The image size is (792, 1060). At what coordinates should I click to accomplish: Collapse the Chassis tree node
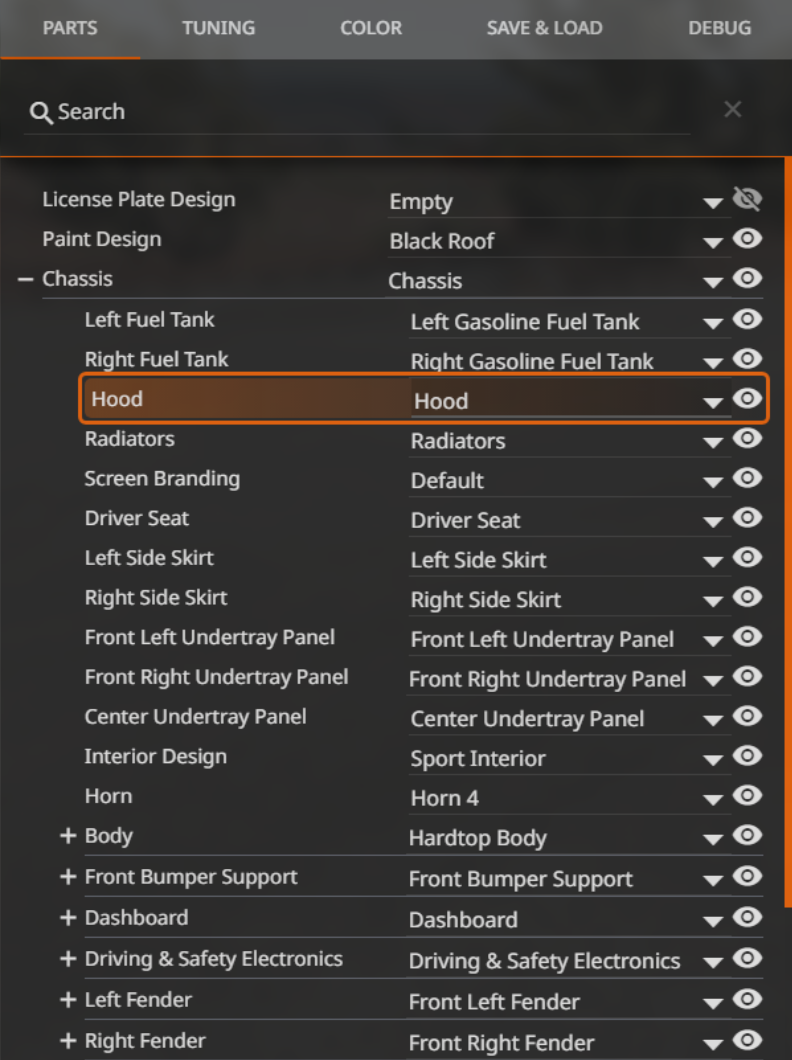coord(26,280)
